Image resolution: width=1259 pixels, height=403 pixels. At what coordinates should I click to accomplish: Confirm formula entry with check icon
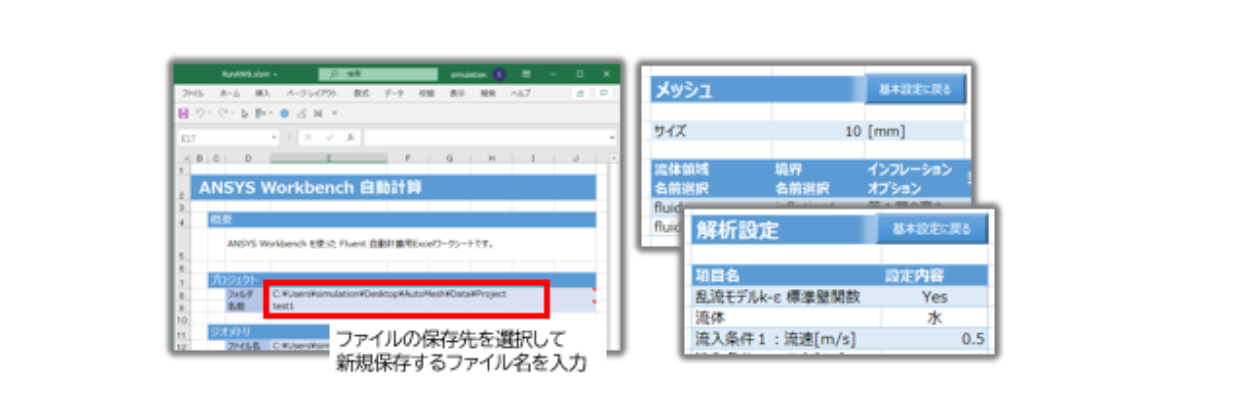point(329,137)
